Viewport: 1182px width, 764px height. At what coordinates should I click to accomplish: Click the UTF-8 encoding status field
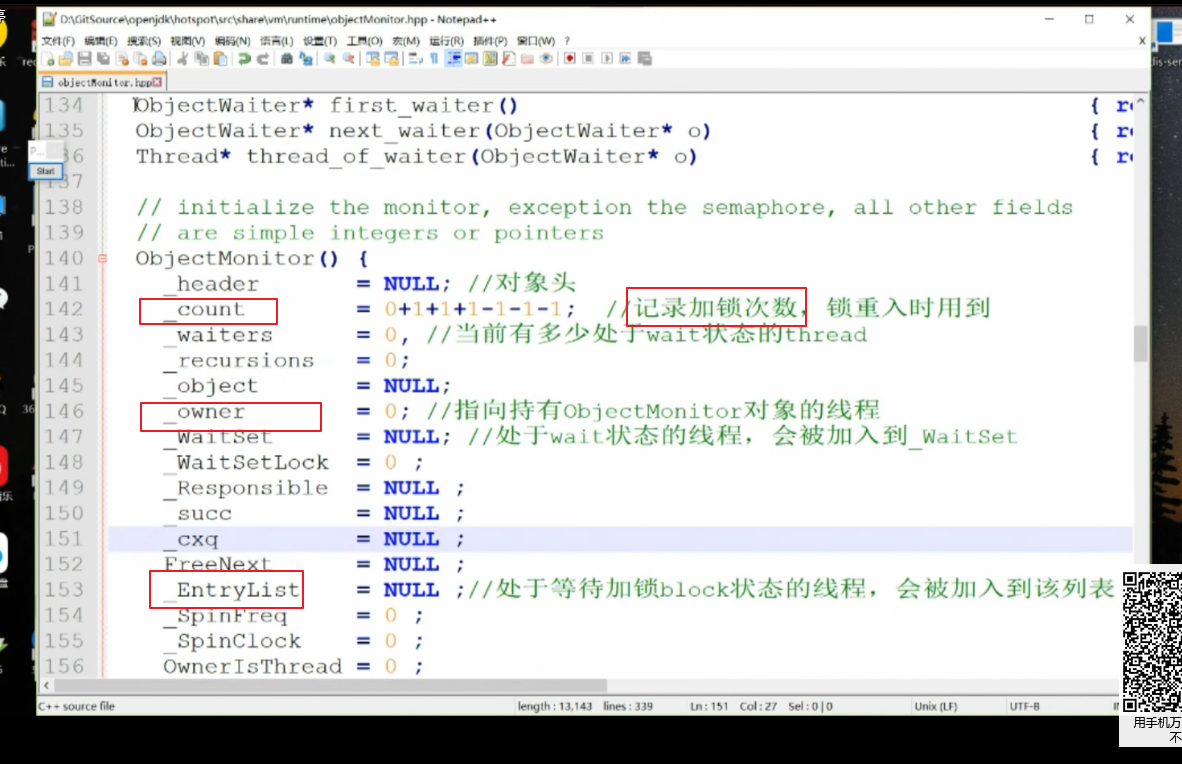[1024, 707]
